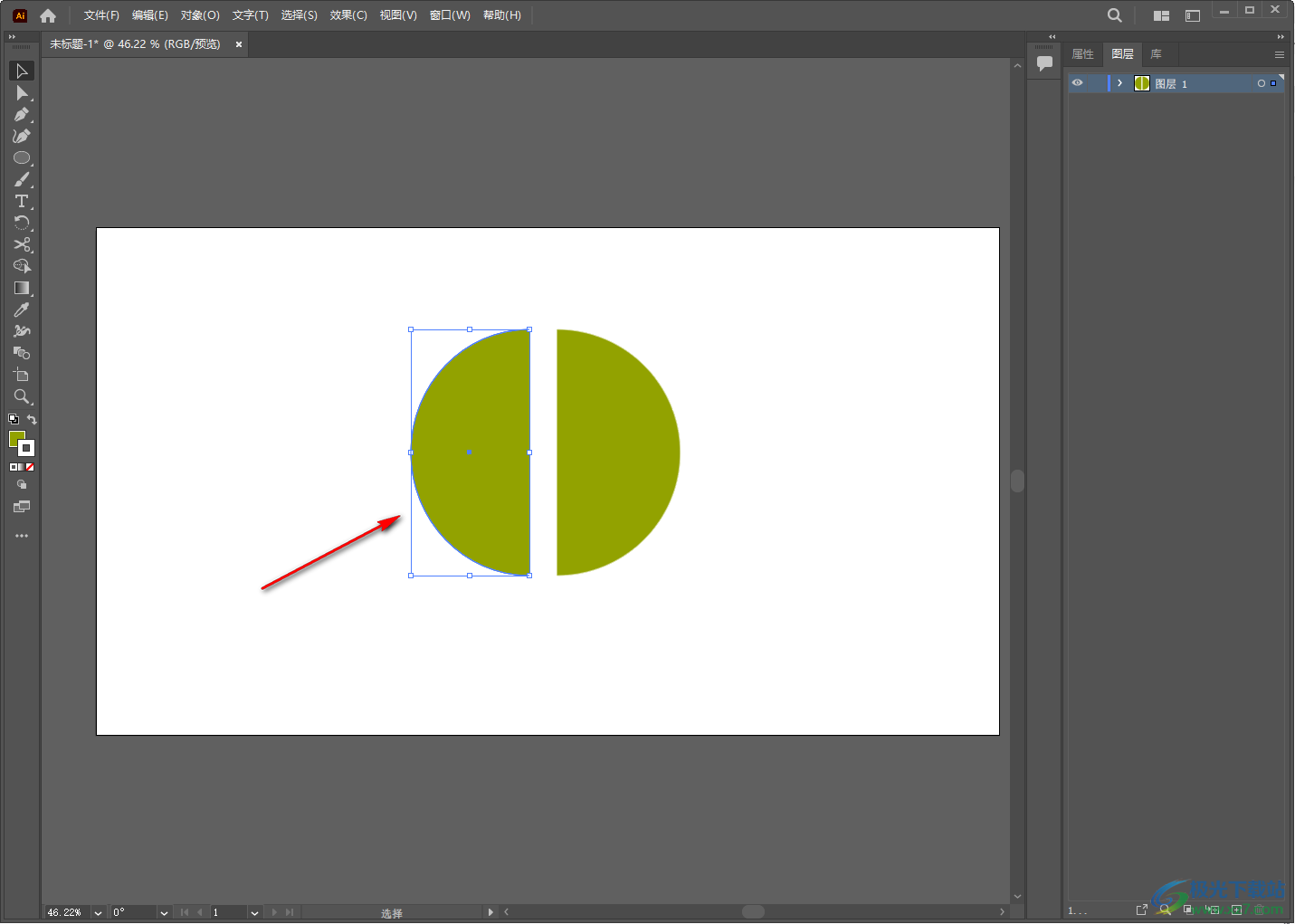Viewport: 1295px width, 924px height.
Task: Click the 46.22% zoom field
Action: coord(68,913)
